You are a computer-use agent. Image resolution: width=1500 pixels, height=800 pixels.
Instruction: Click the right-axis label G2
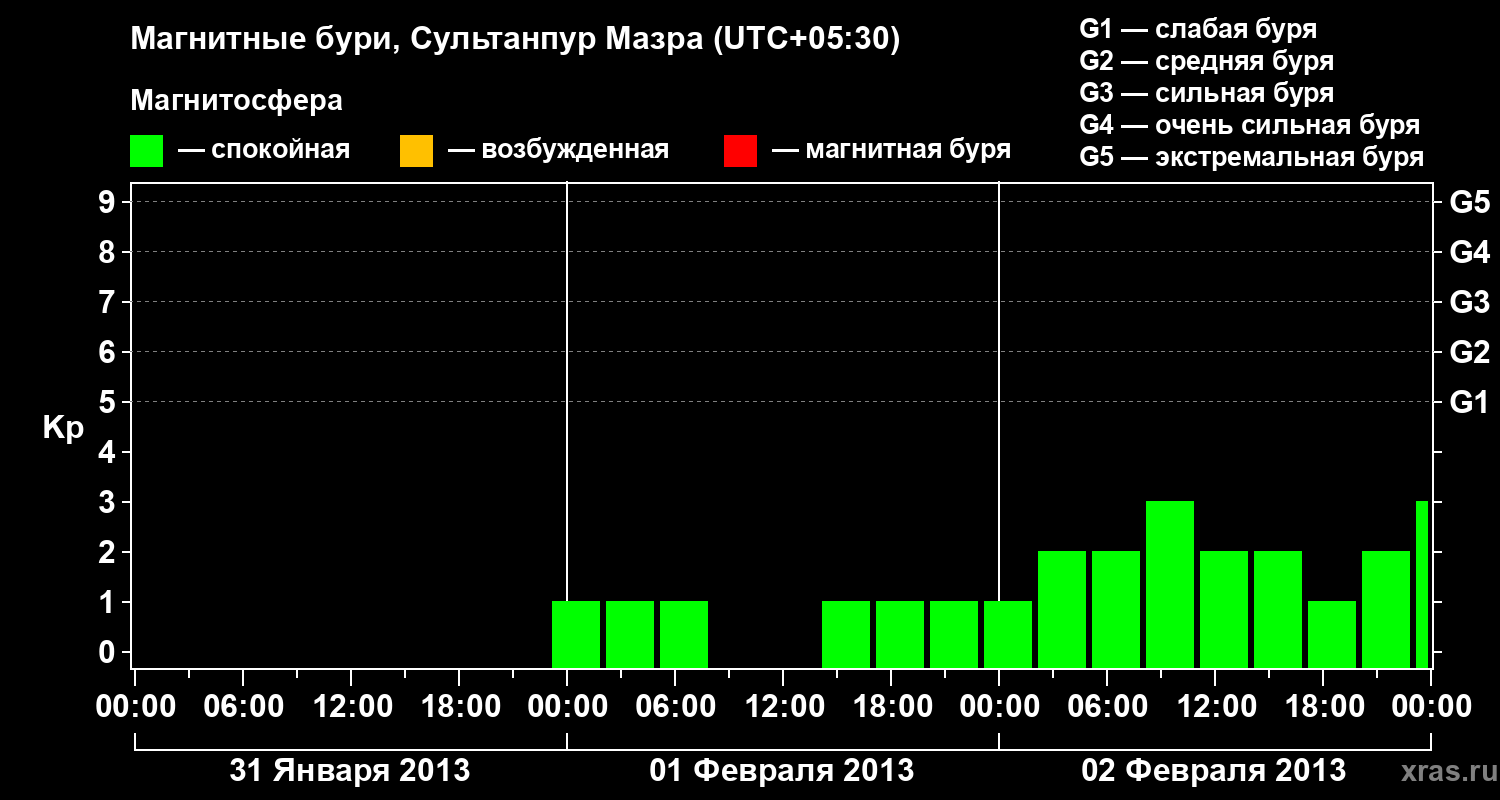click(1469, 352)
